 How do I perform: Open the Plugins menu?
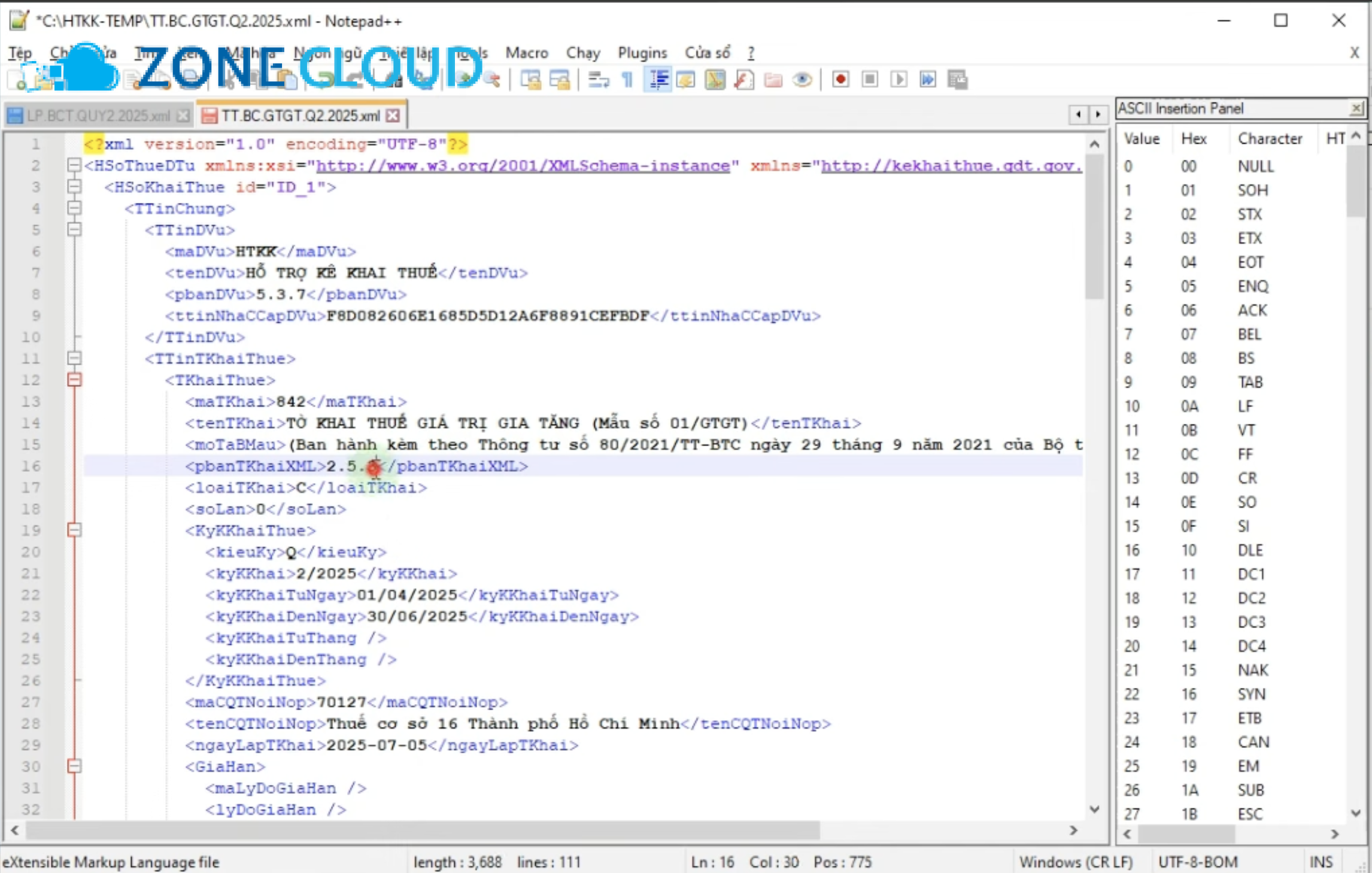[x=642, y=53]
